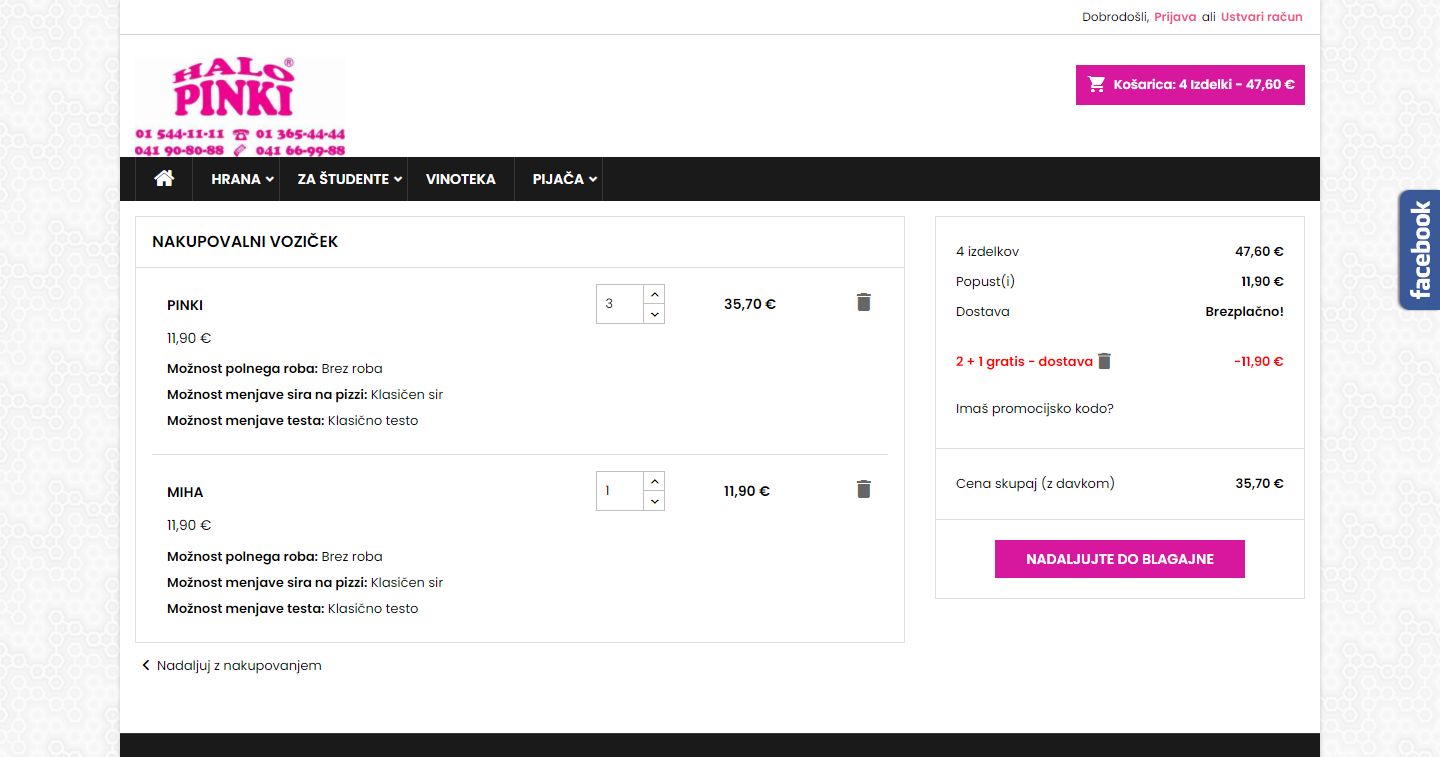Viewport: 1440px width, 757px height.
Task: Click the PINKI quantity input field
Action: (x=619, y=304)
